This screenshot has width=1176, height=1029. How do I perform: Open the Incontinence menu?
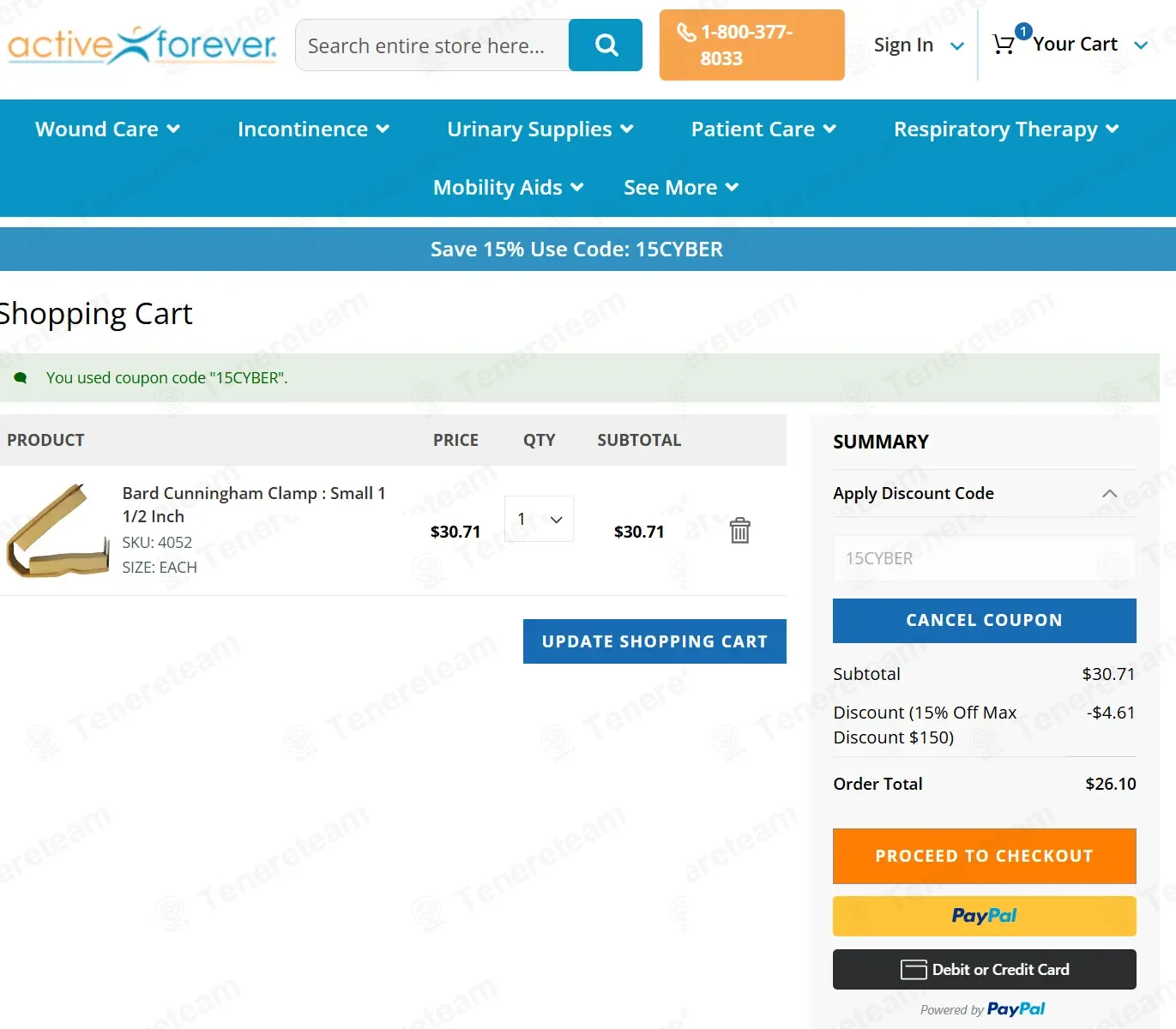click(x=313, y=129)
